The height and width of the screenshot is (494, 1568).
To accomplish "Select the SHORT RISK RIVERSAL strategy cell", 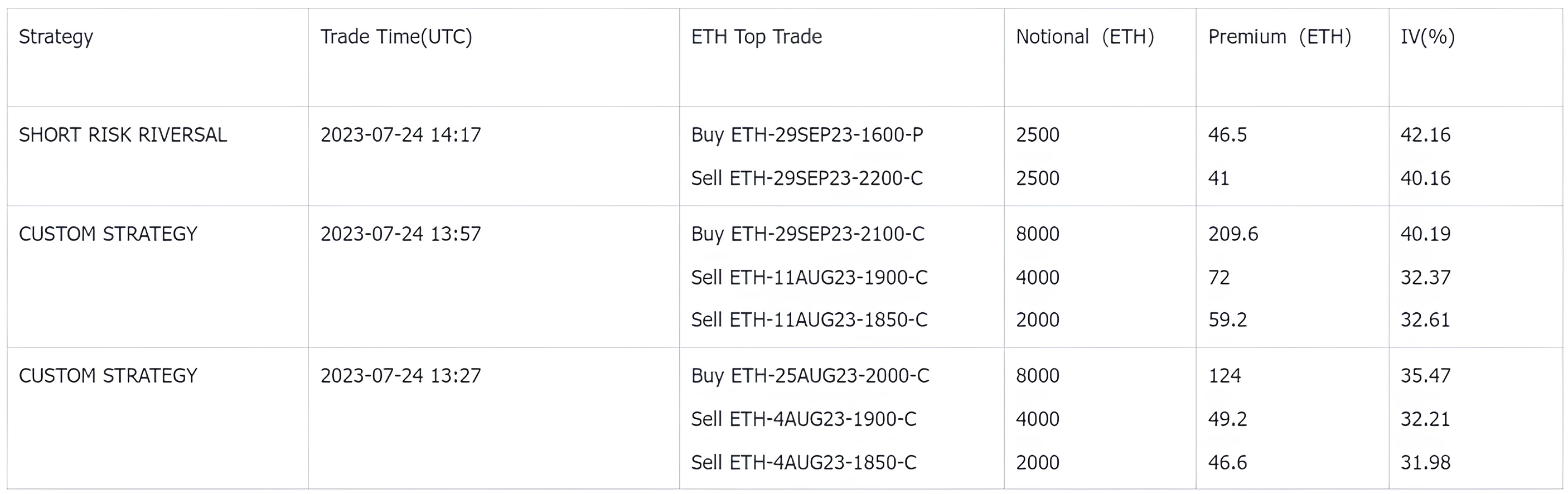I will coord(123,134).
